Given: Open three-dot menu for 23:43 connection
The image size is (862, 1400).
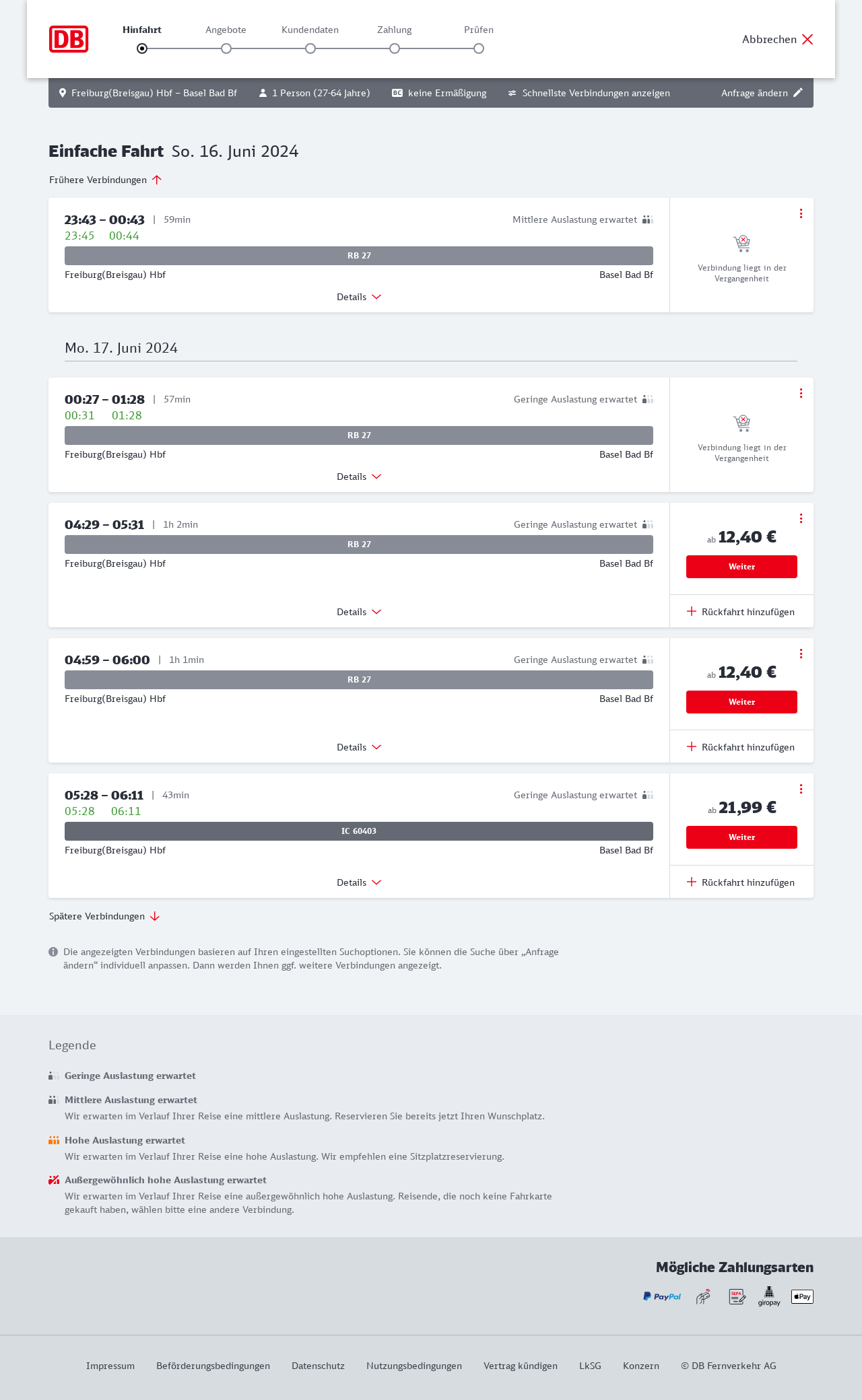Looking at the screenshot, I should tap(801, 213).
